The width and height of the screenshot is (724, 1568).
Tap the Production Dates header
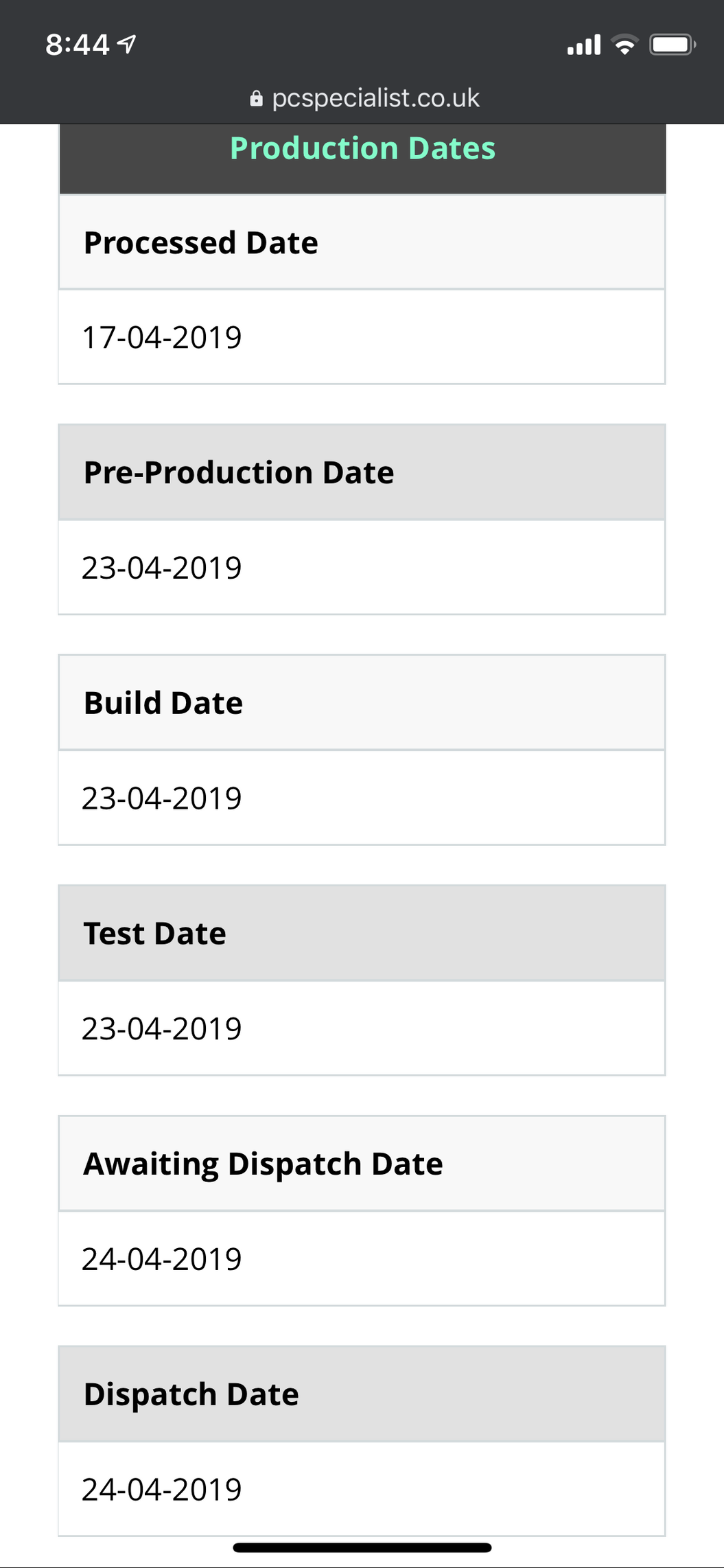362,148
